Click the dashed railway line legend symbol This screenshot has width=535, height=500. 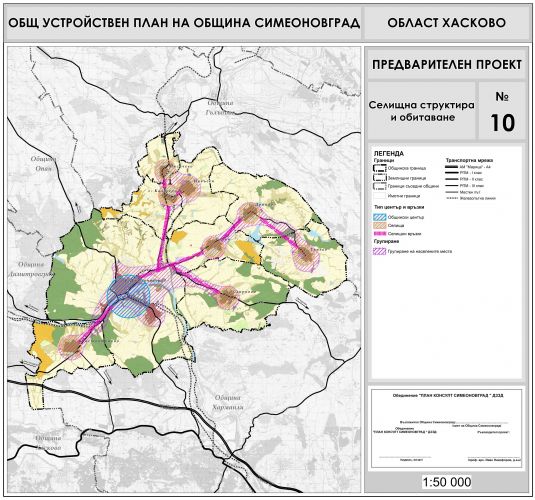point(452,198)
